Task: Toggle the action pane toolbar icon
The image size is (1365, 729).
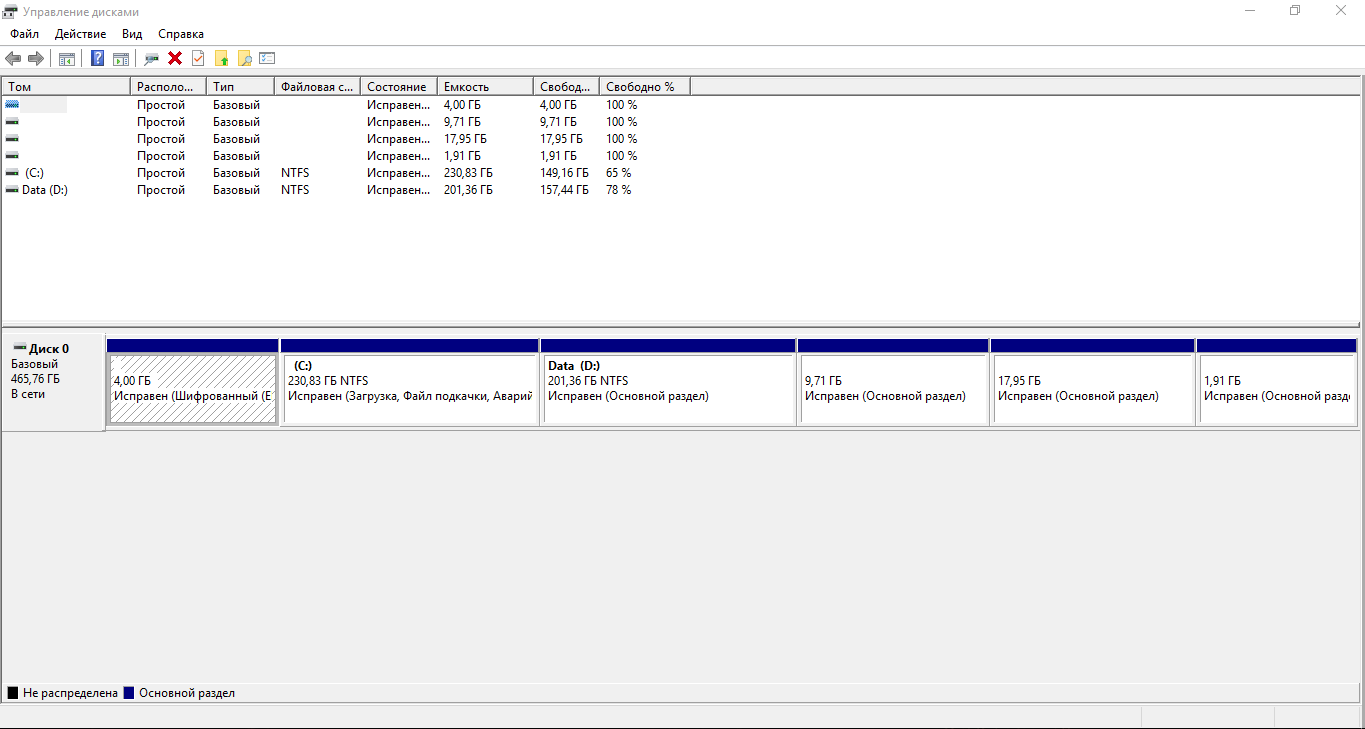Action: click(121, 58)
